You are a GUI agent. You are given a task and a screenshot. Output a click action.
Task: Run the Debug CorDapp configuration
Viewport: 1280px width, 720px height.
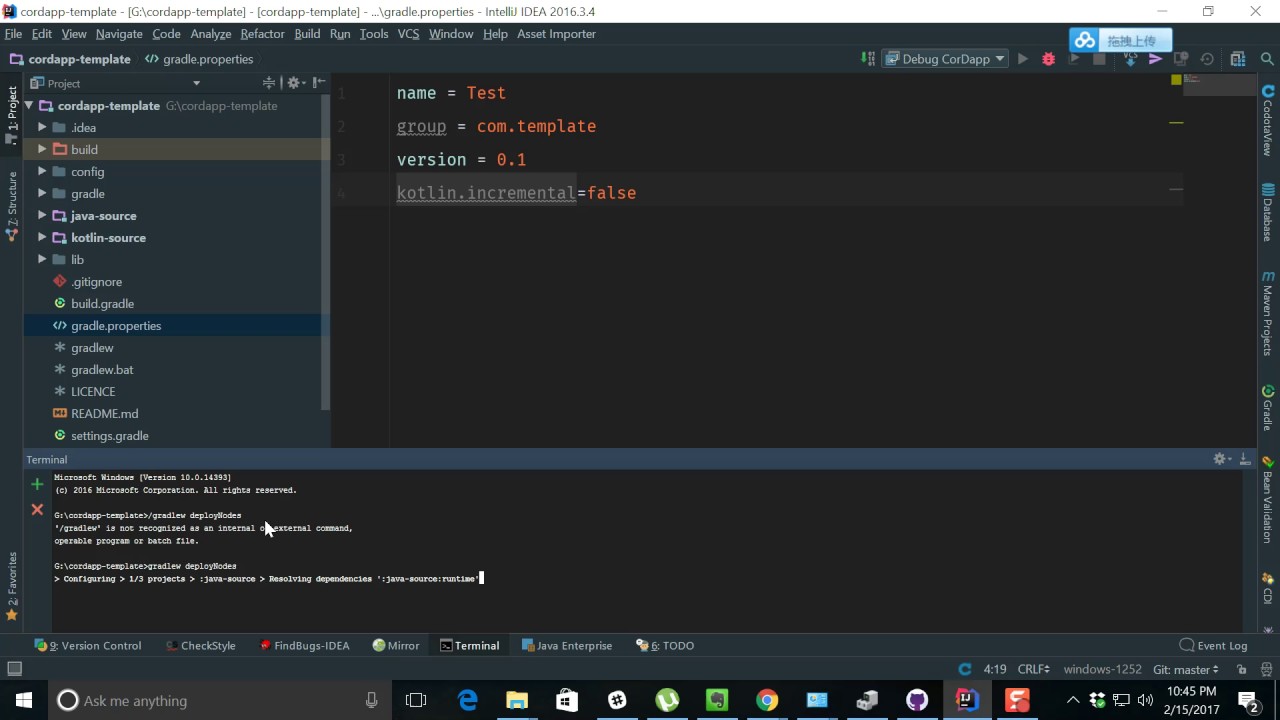[x=1022, y=59]
